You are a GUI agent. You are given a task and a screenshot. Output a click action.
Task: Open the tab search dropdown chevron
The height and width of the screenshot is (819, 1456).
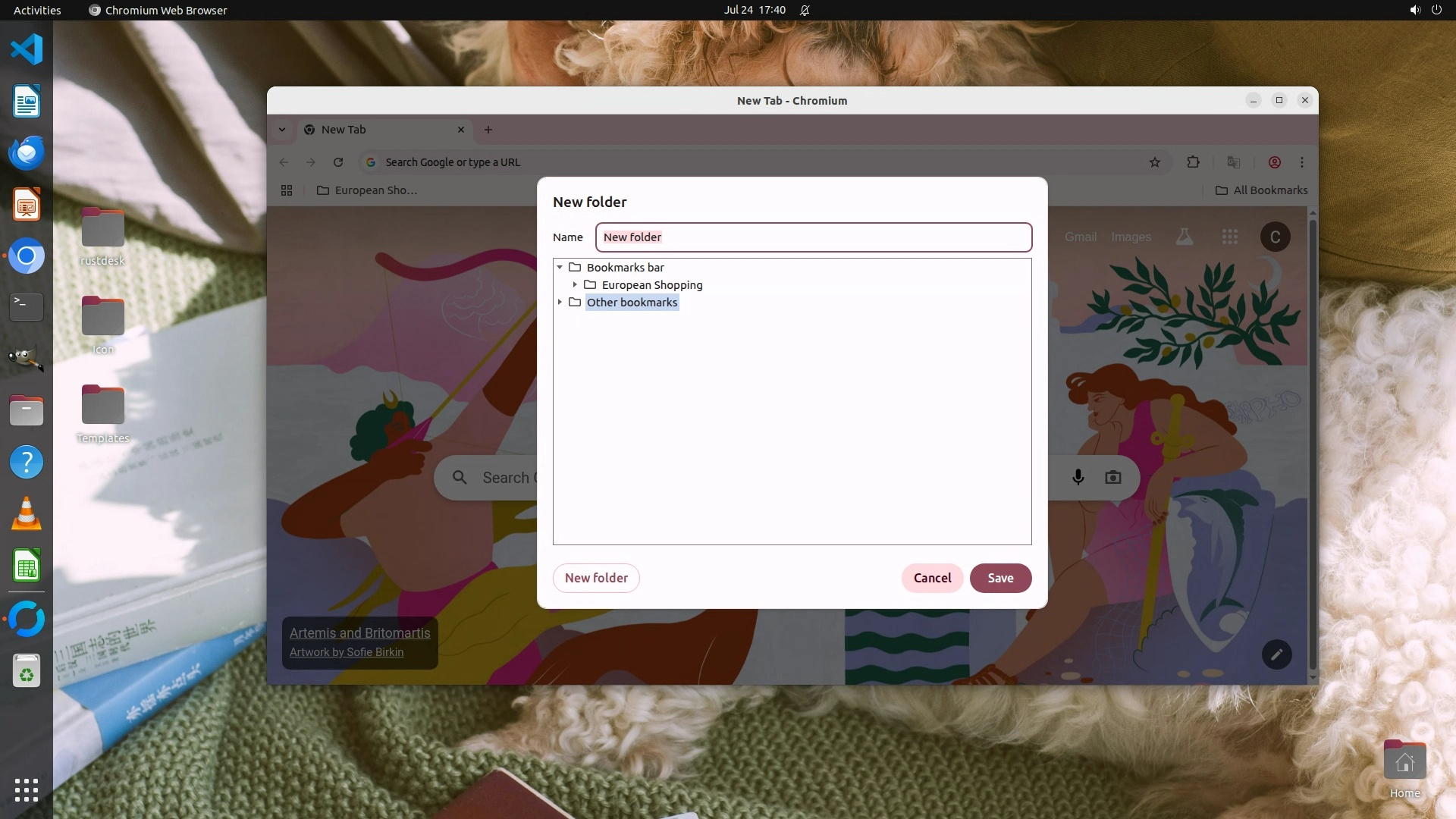(x=282, y=130)
